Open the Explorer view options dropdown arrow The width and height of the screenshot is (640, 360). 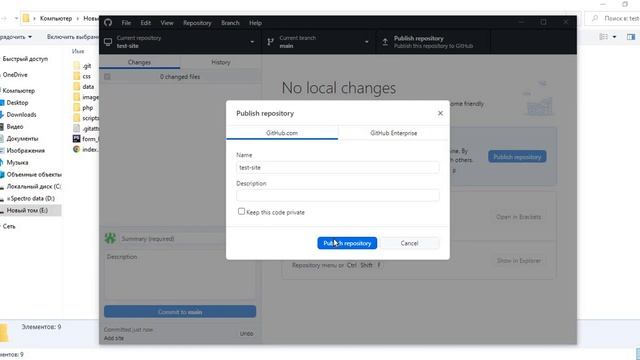614,37
